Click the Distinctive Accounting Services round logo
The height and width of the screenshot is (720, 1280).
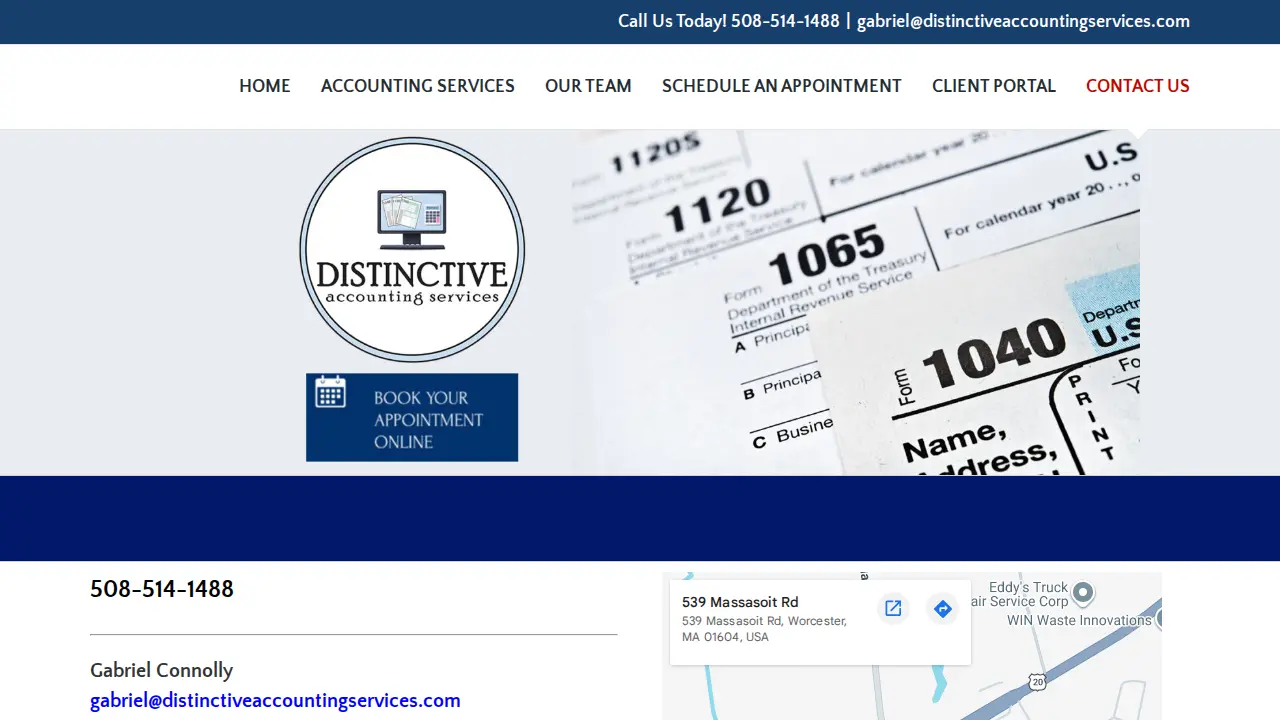click(x=412, y=249)
